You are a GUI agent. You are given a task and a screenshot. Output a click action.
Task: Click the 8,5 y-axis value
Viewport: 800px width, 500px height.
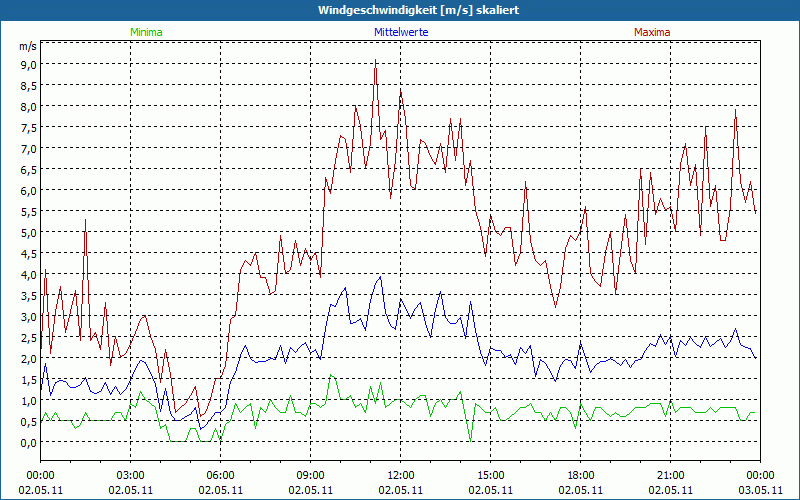pyautogui.click(x=29, y=86)
